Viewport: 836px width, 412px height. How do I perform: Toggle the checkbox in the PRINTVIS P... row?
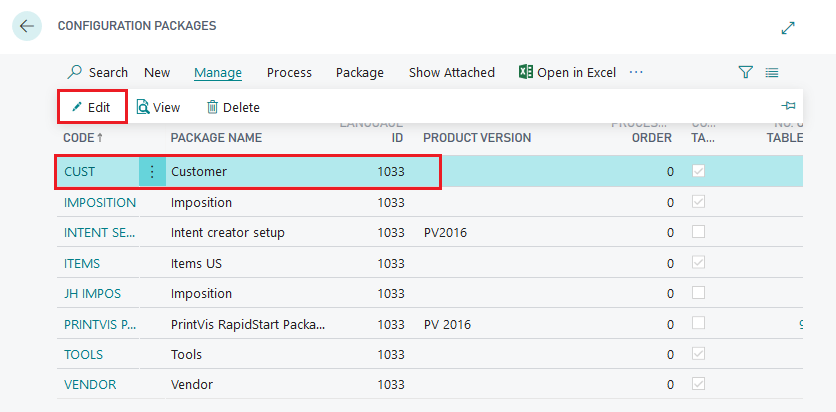click(x=698, y=323)
